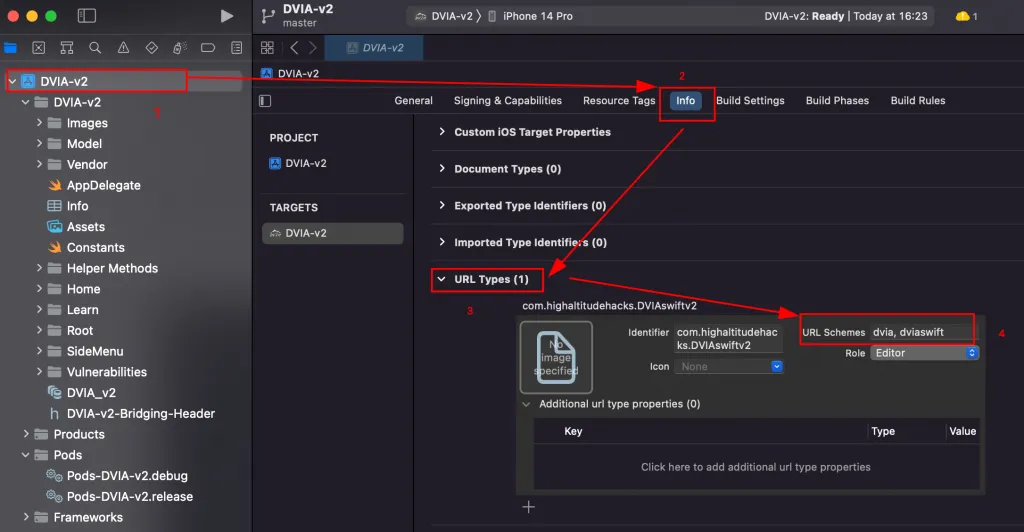This screenshot has height=532, width=1024.
Task: Run the project with the play button
Action: click(227, 16)
